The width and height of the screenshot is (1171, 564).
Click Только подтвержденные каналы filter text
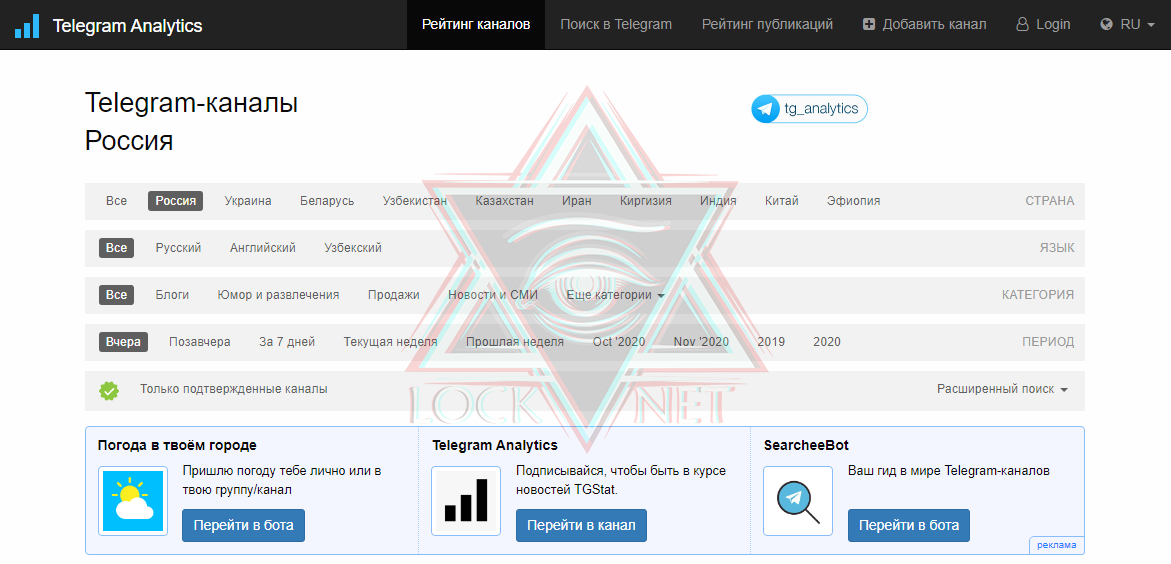click(234, 389)
